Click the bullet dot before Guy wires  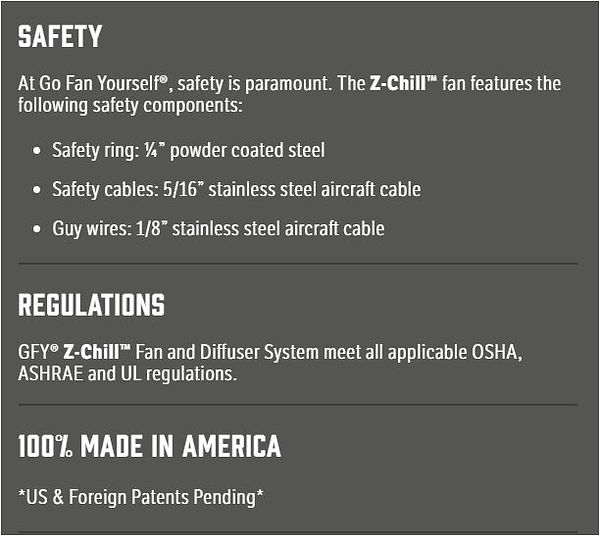pos(36,230)
